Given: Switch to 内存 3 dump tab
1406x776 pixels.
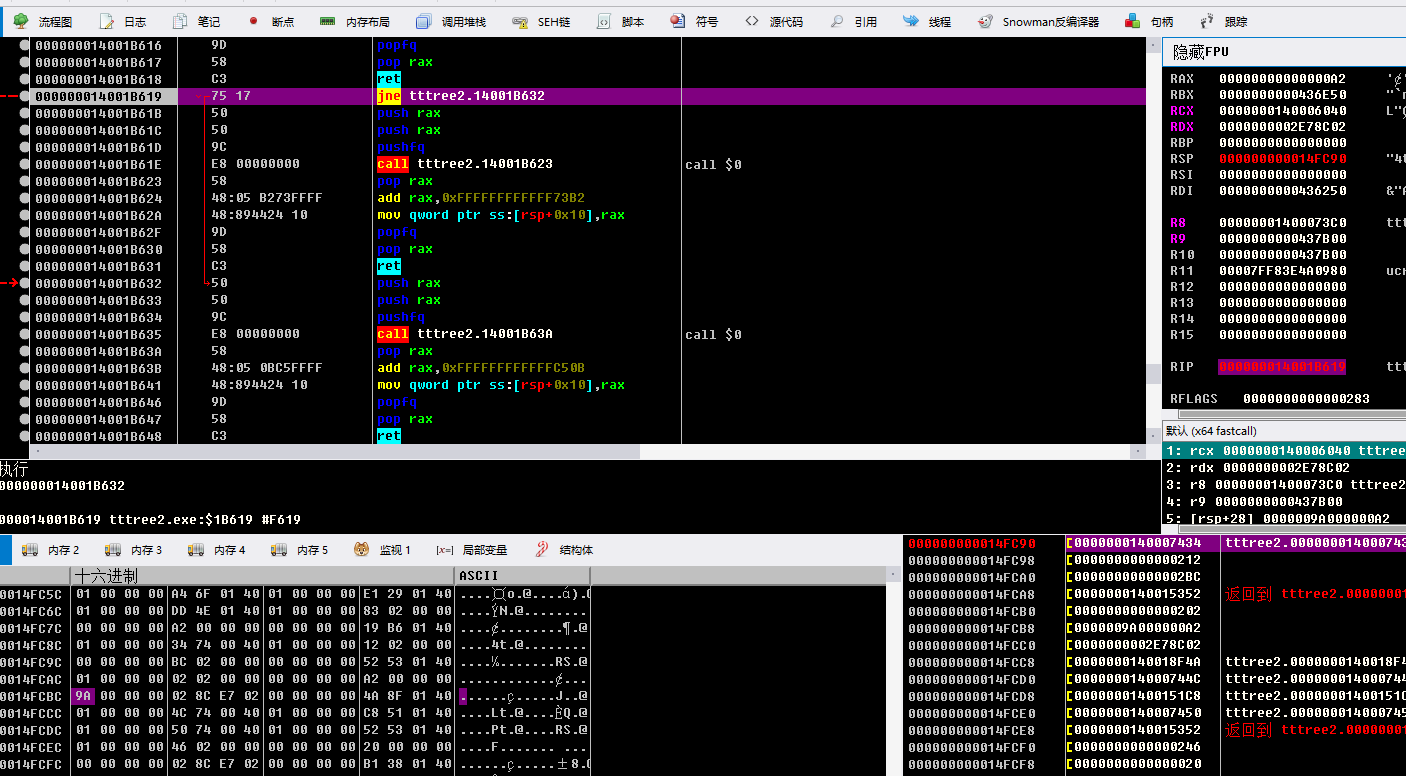Looking at the screenshot, I should point(133,550).
